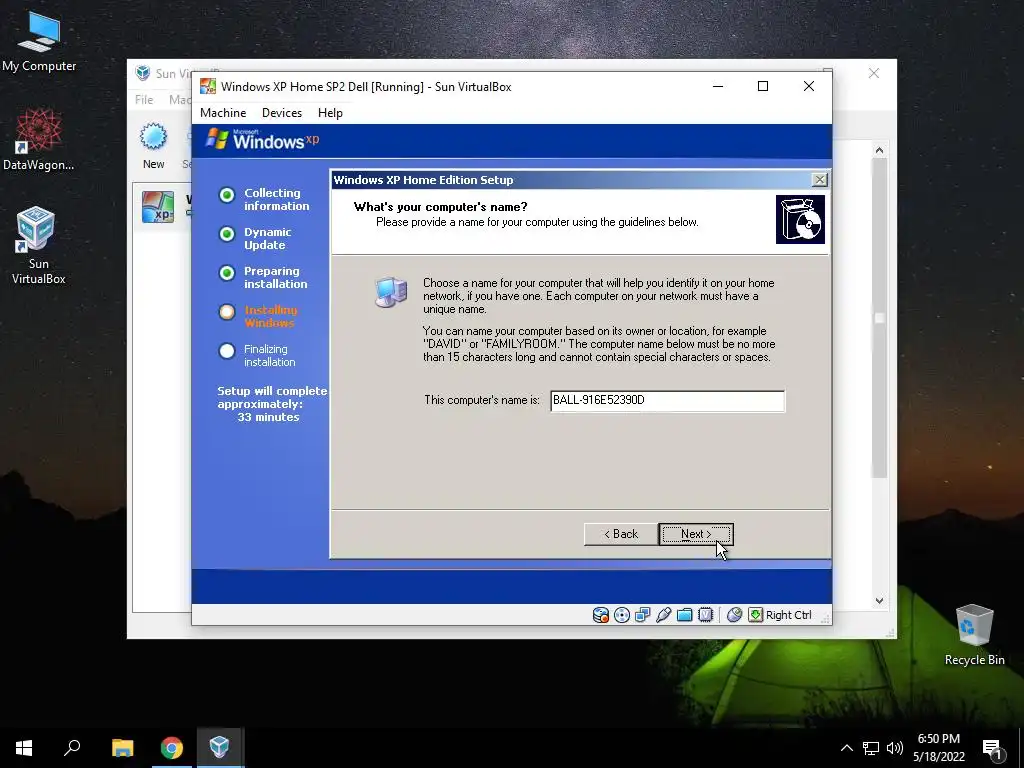Screen dimensions: 1024x768
Task: Click the Finalizing installation step bullet
Action: point(227,351)
